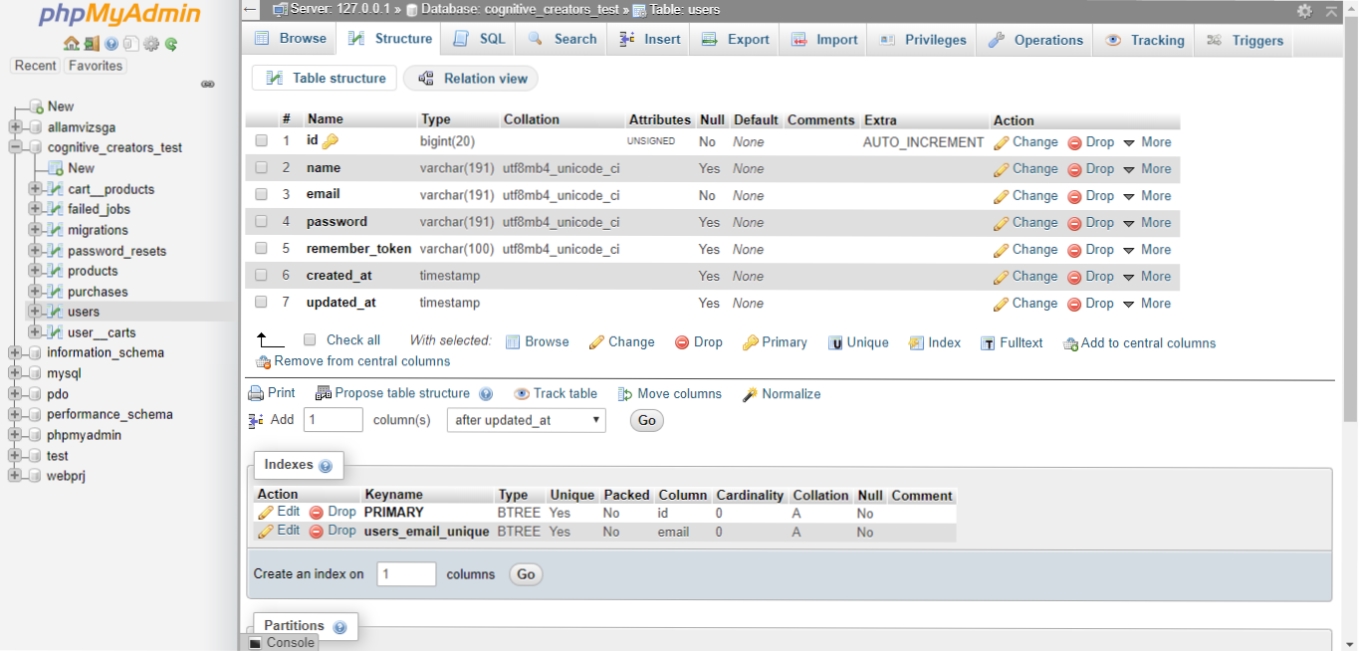Open help icon beside Propose table structure
Image resolution: width=1360 pixels, height=651 pixels.
(486, 394)
